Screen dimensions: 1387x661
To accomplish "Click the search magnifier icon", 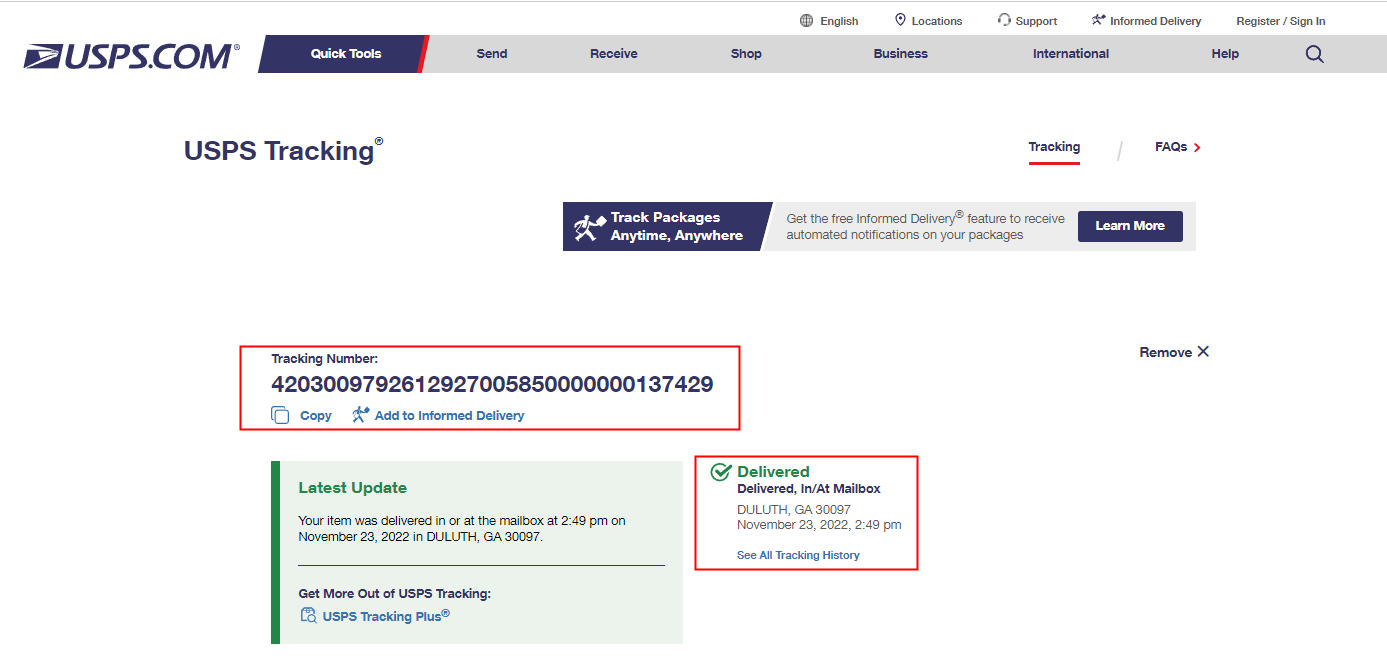I will [x=1314, y=54].
